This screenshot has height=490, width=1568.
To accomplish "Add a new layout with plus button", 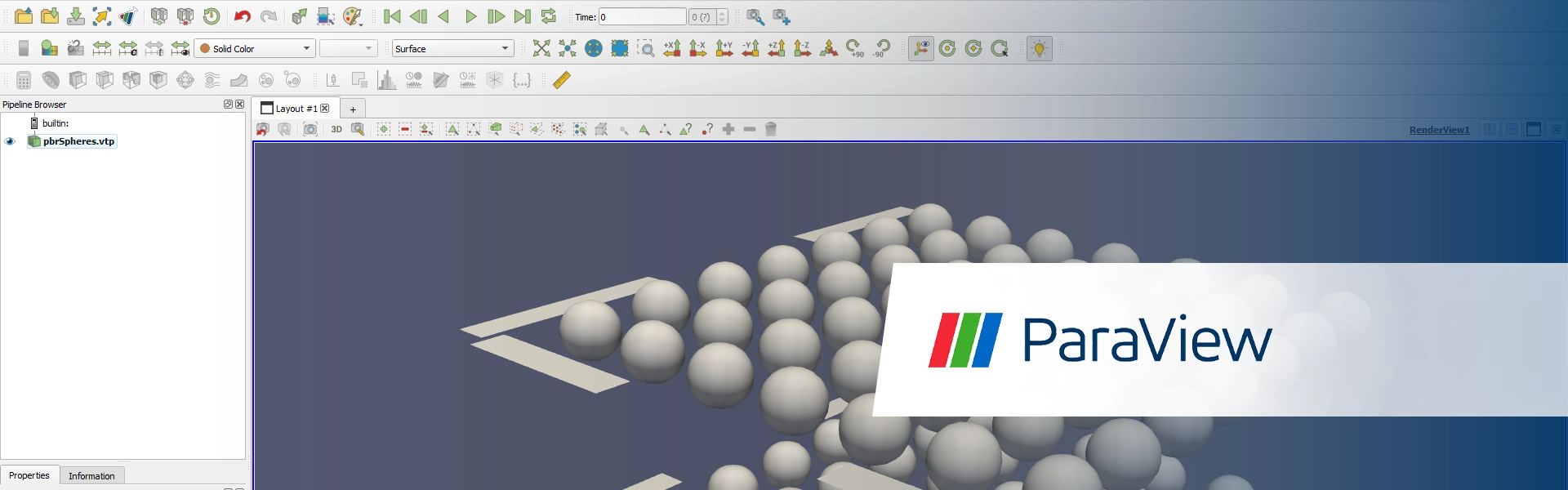I will pos(353,109).
